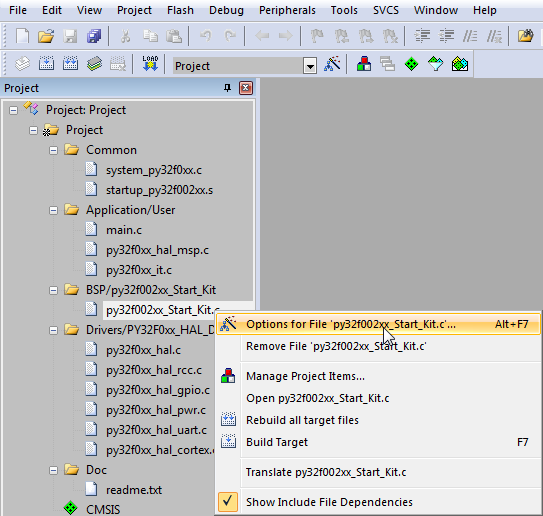
Task: Open the Peripherals menu
Action: [x=287, y=10]
